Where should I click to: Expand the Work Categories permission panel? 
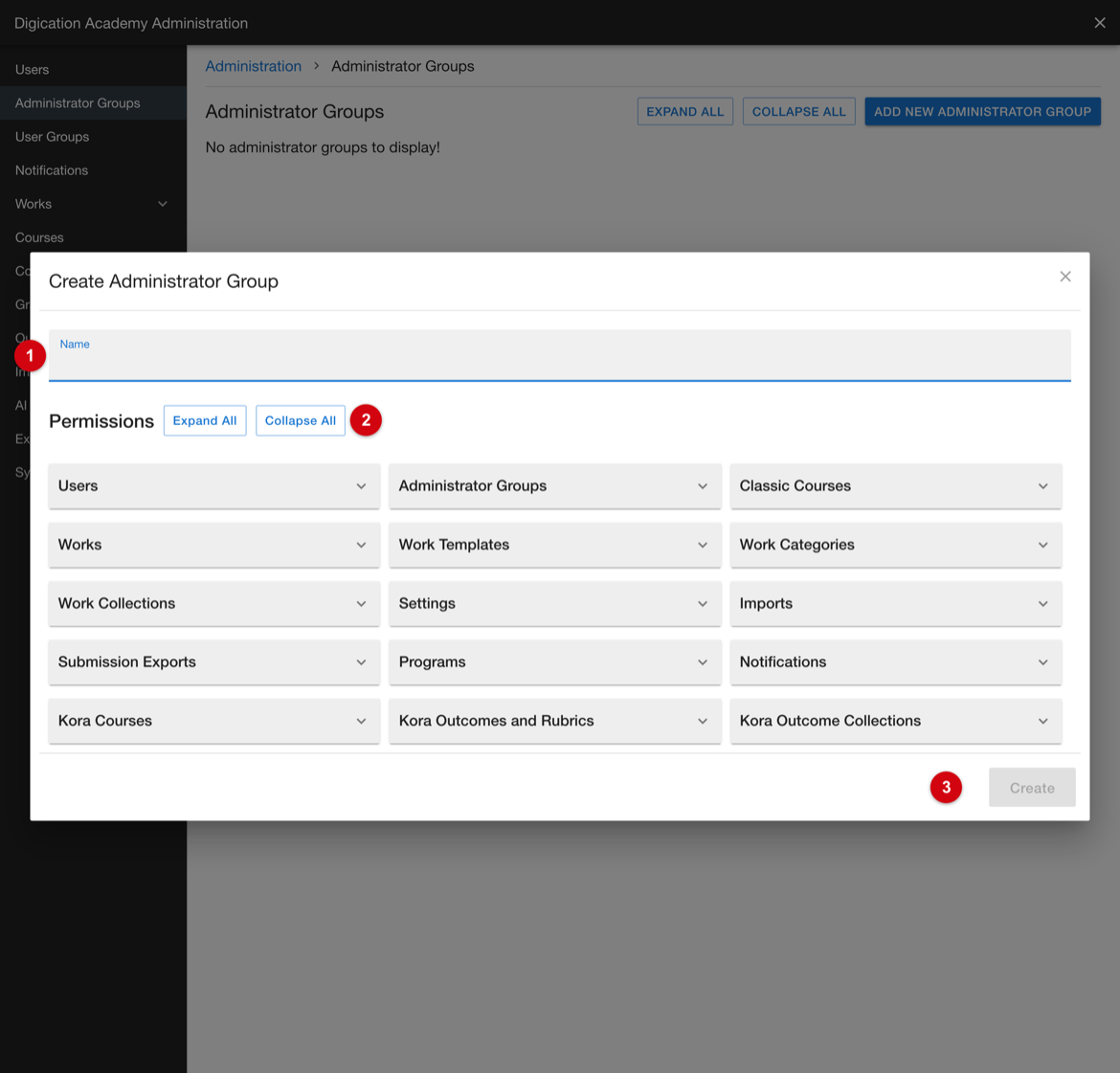(x=895, y=545)
